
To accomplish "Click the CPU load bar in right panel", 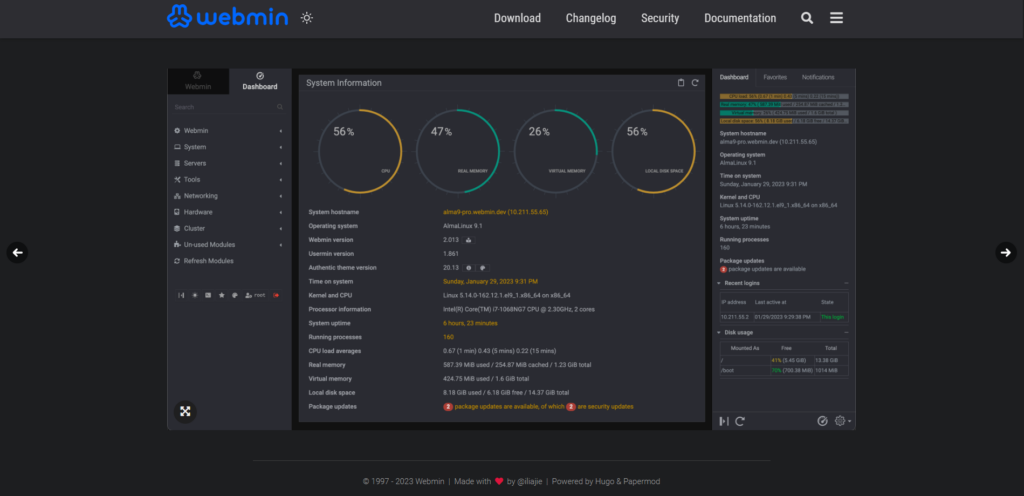I will tap(784, 96).
